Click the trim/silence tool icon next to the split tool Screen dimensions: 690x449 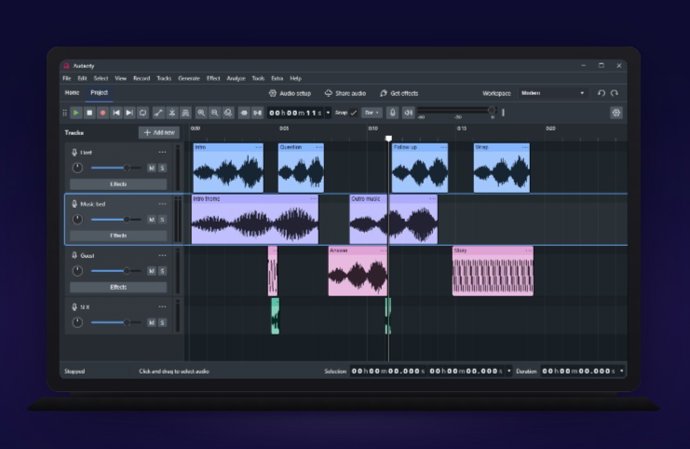point(186,113)
